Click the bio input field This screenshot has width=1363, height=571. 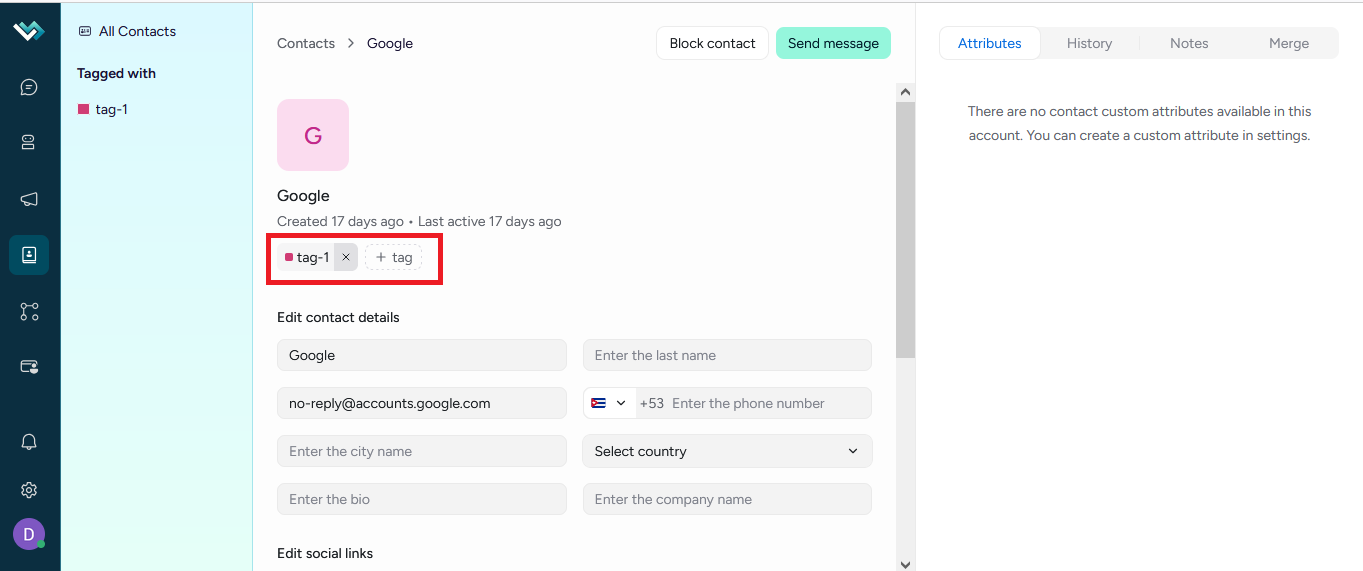[422, 499]
